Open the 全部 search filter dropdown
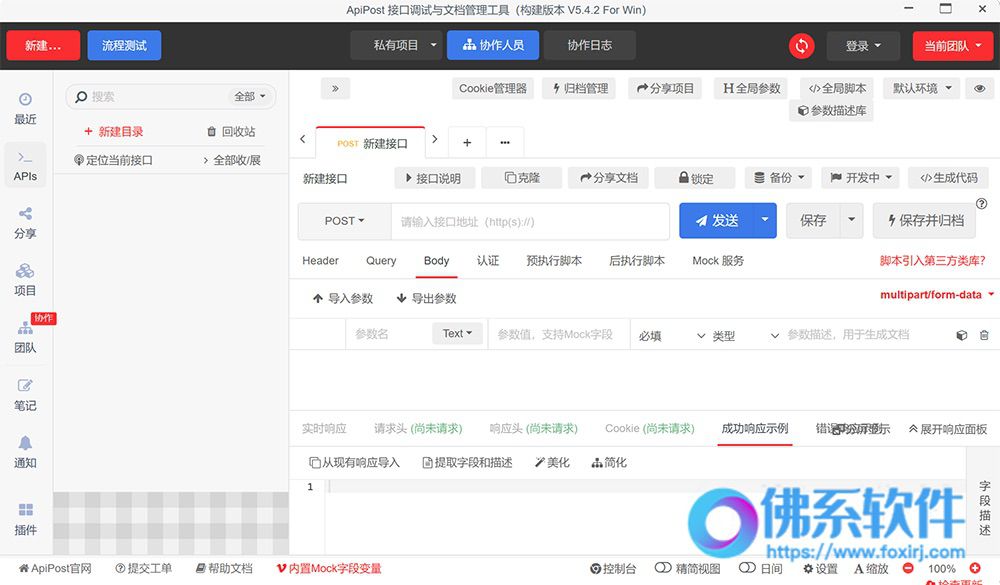The image size is (1000, 585). pos(249,96)
